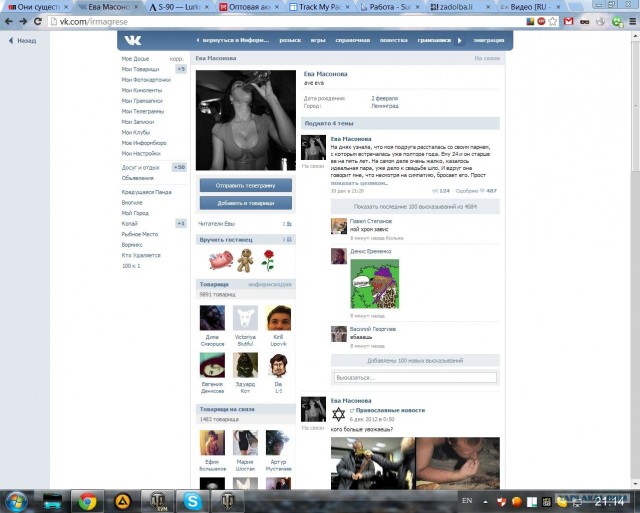This screenshot has width=640, height=513.
Task: Open Skype from the taskbar
Action: pyautogui.click(x=189, y=499)
